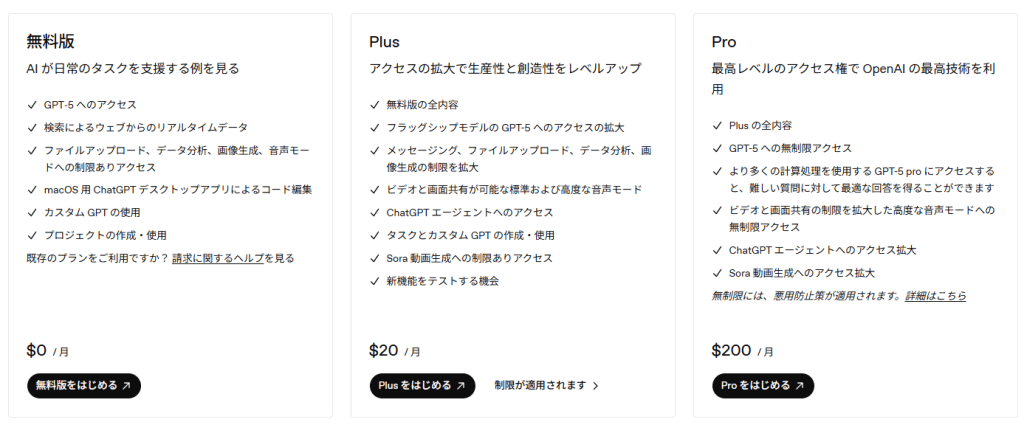Click the 制限が適用されます link
This screenshot has height=425, width=1024.
(540, 385)
